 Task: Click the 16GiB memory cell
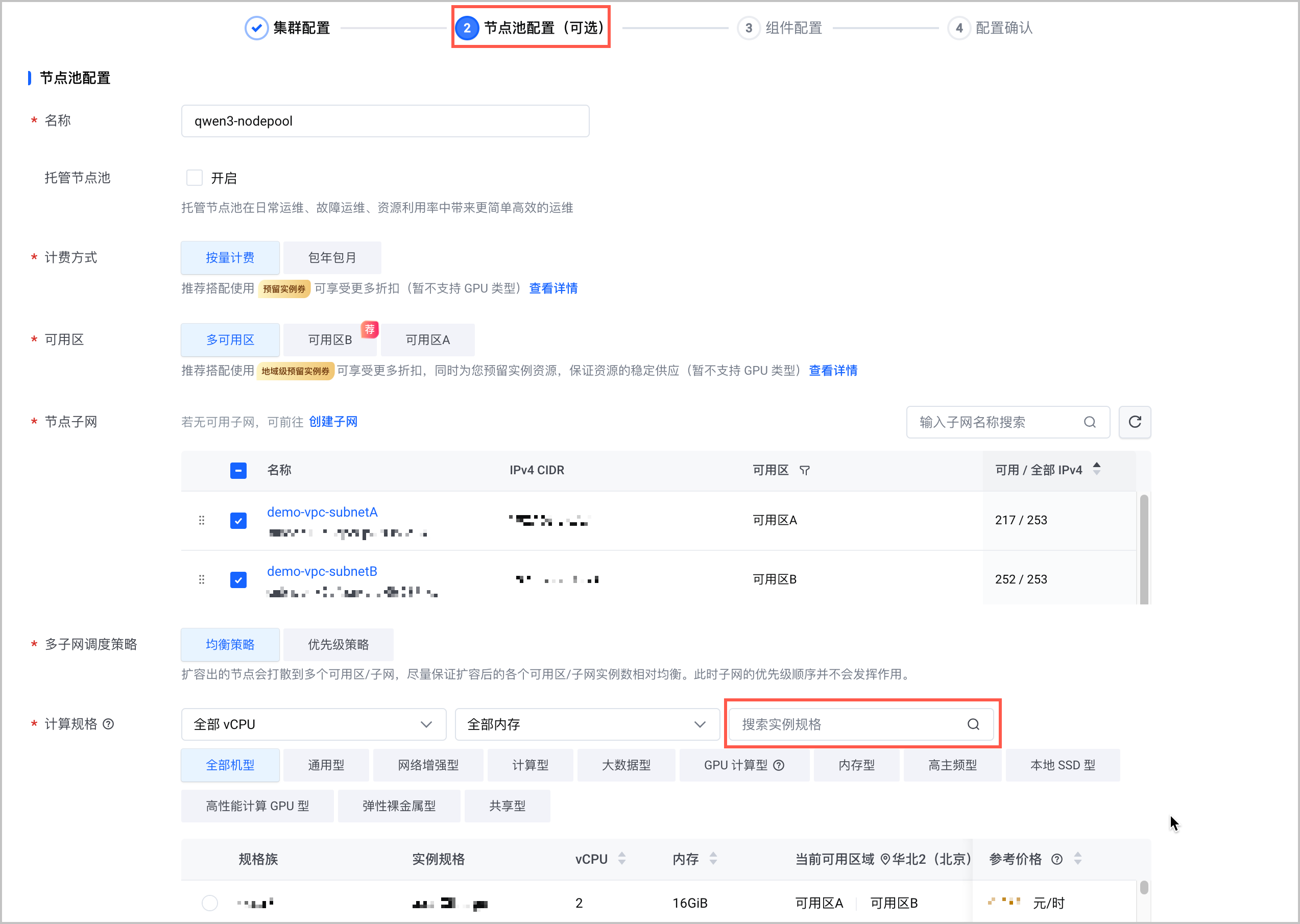[x=689, y=903]
